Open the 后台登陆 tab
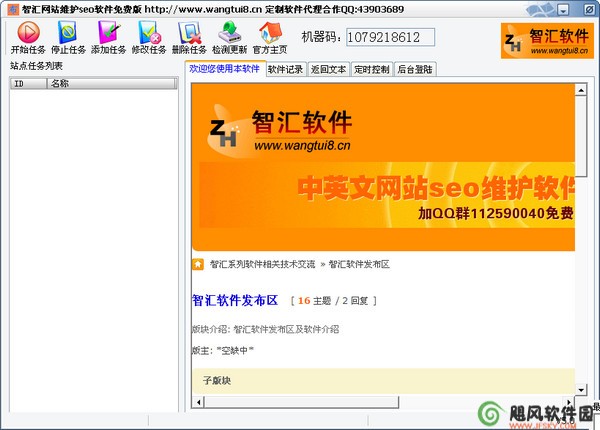 (x=415, y=69)
